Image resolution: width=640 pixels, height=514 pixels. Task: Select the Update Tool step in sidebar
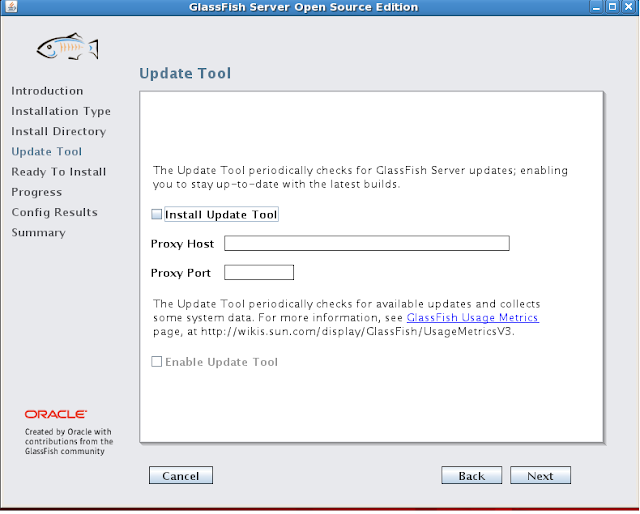point(47,152)
